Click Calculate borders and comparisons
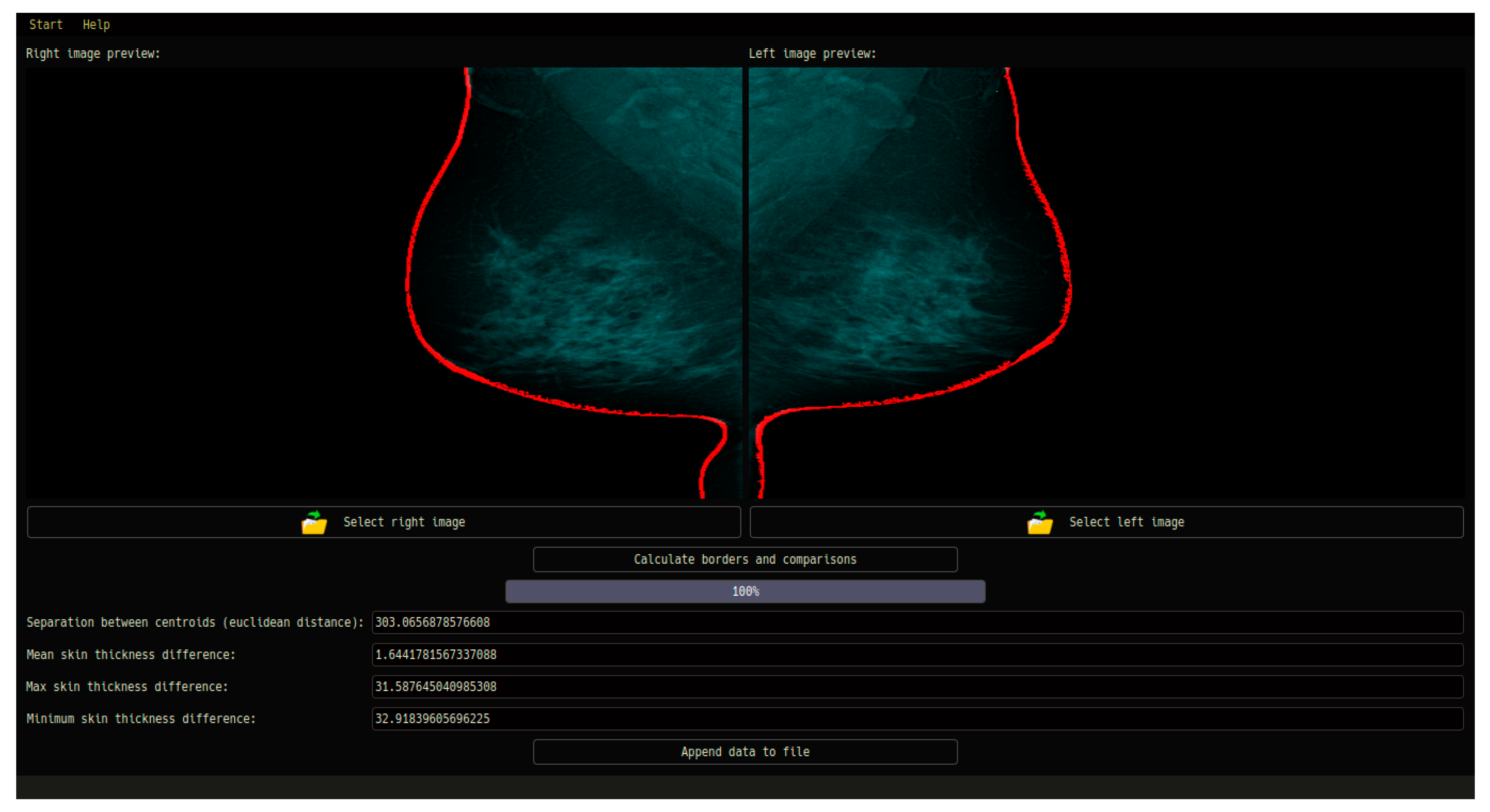The height and width of the screenshot is (812, 1490). pyautogui.click(x=745, y=559)
